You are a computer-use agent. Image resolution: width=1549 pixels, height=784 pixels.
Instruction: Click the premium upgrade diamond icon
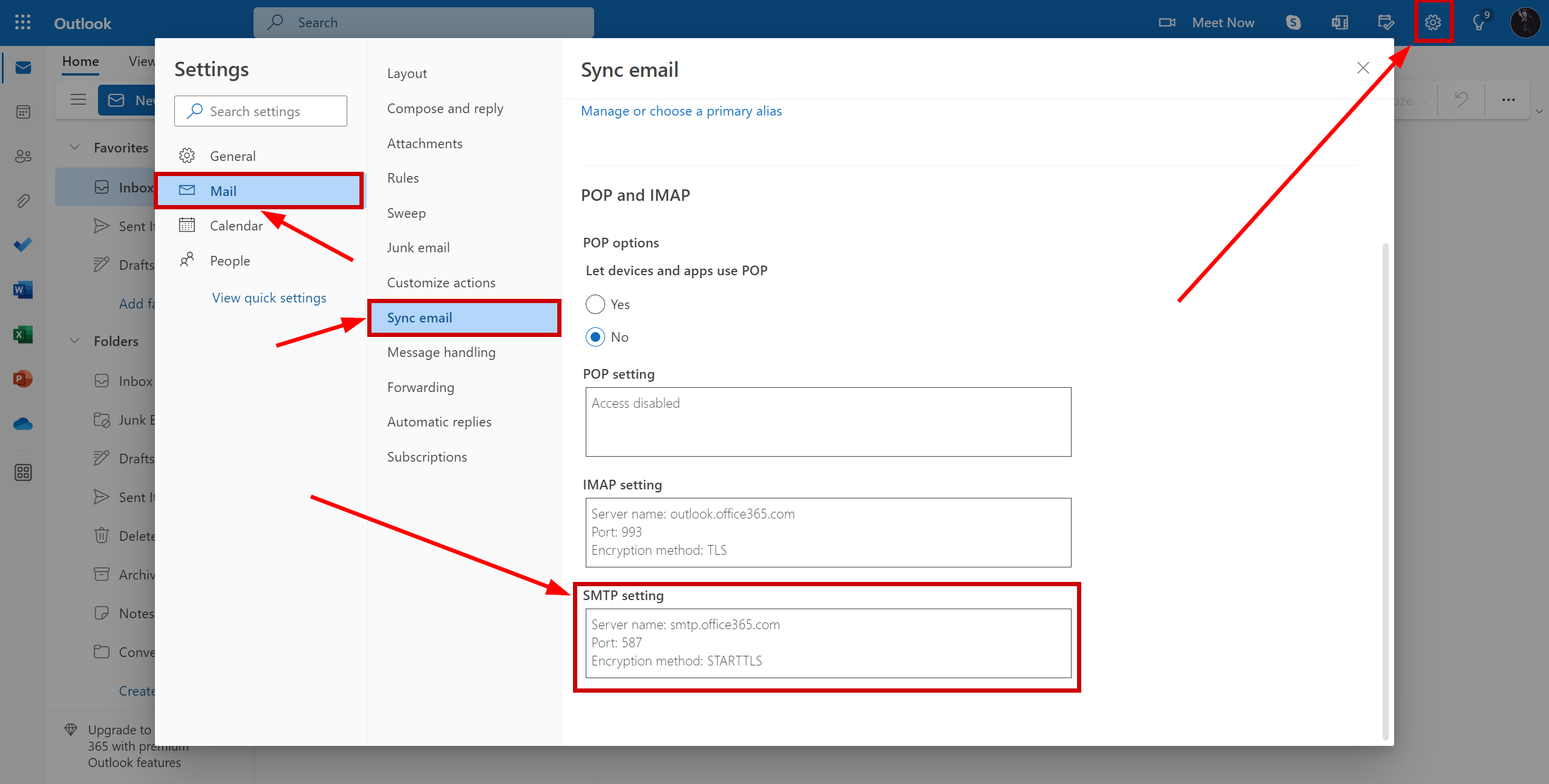[71, 730]
